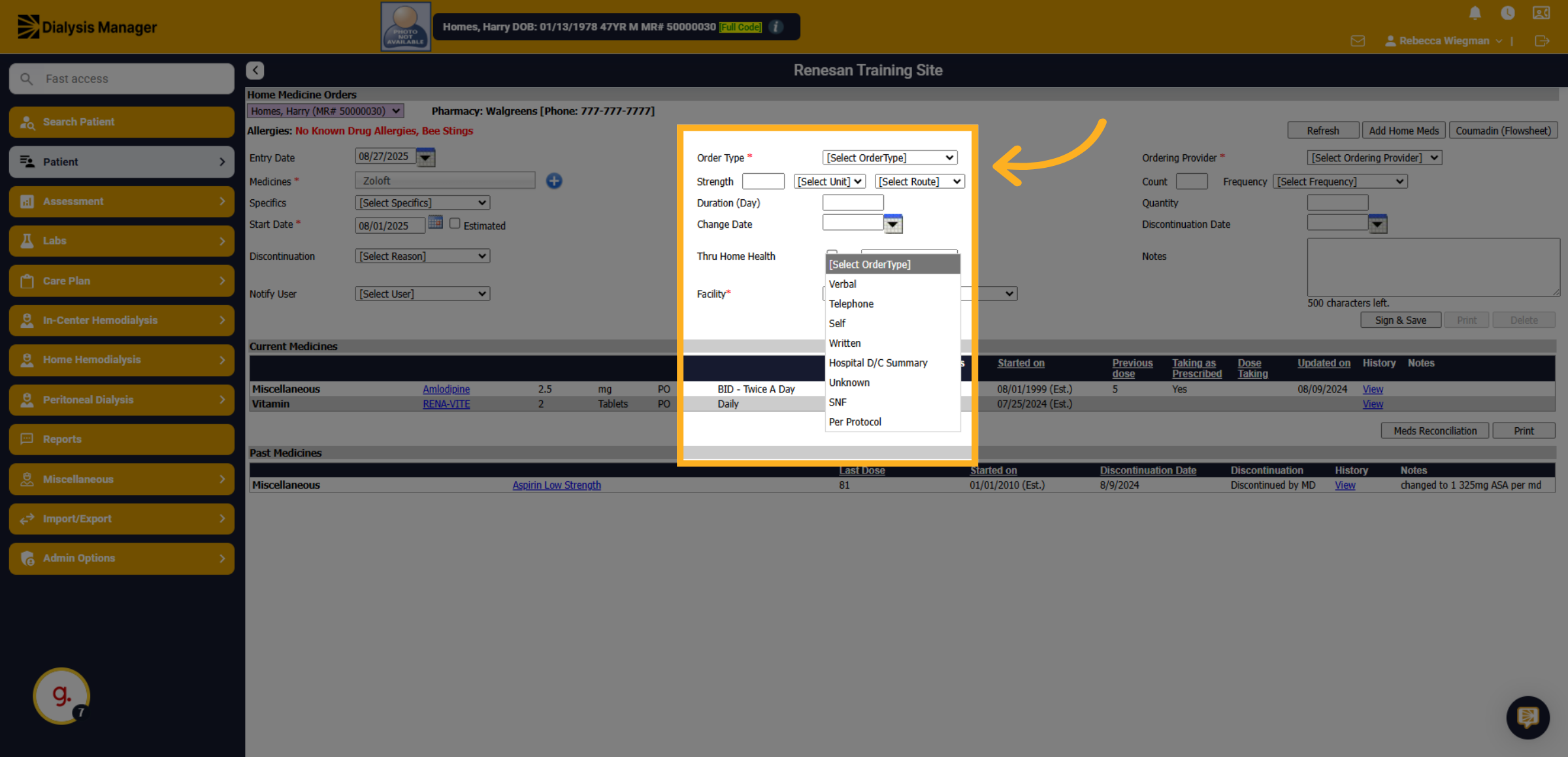Choose Telephone from Order Type list

(892, 304)
